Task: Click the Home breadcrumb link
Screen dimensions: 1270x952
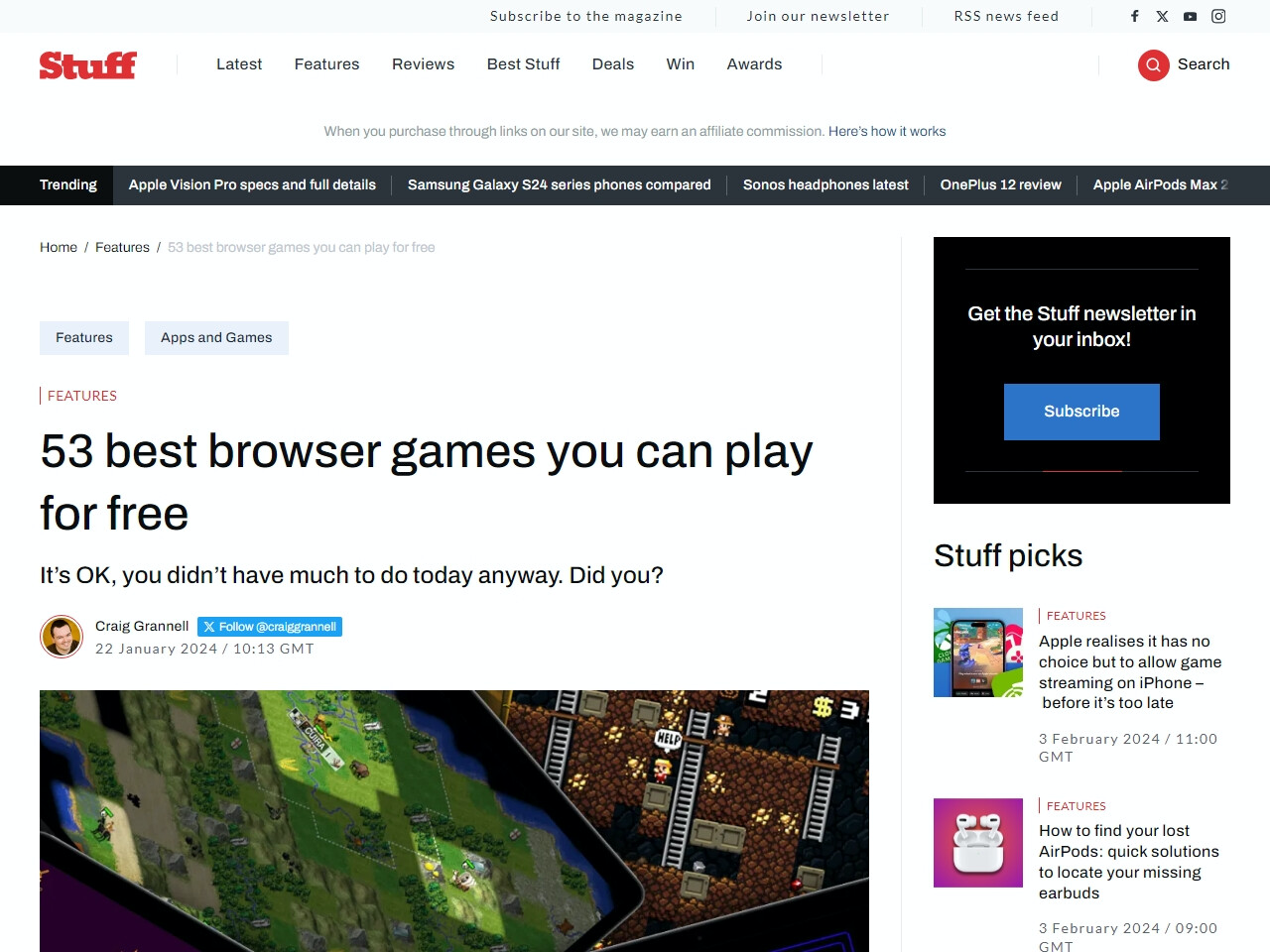Action: [x=59, y=247]
